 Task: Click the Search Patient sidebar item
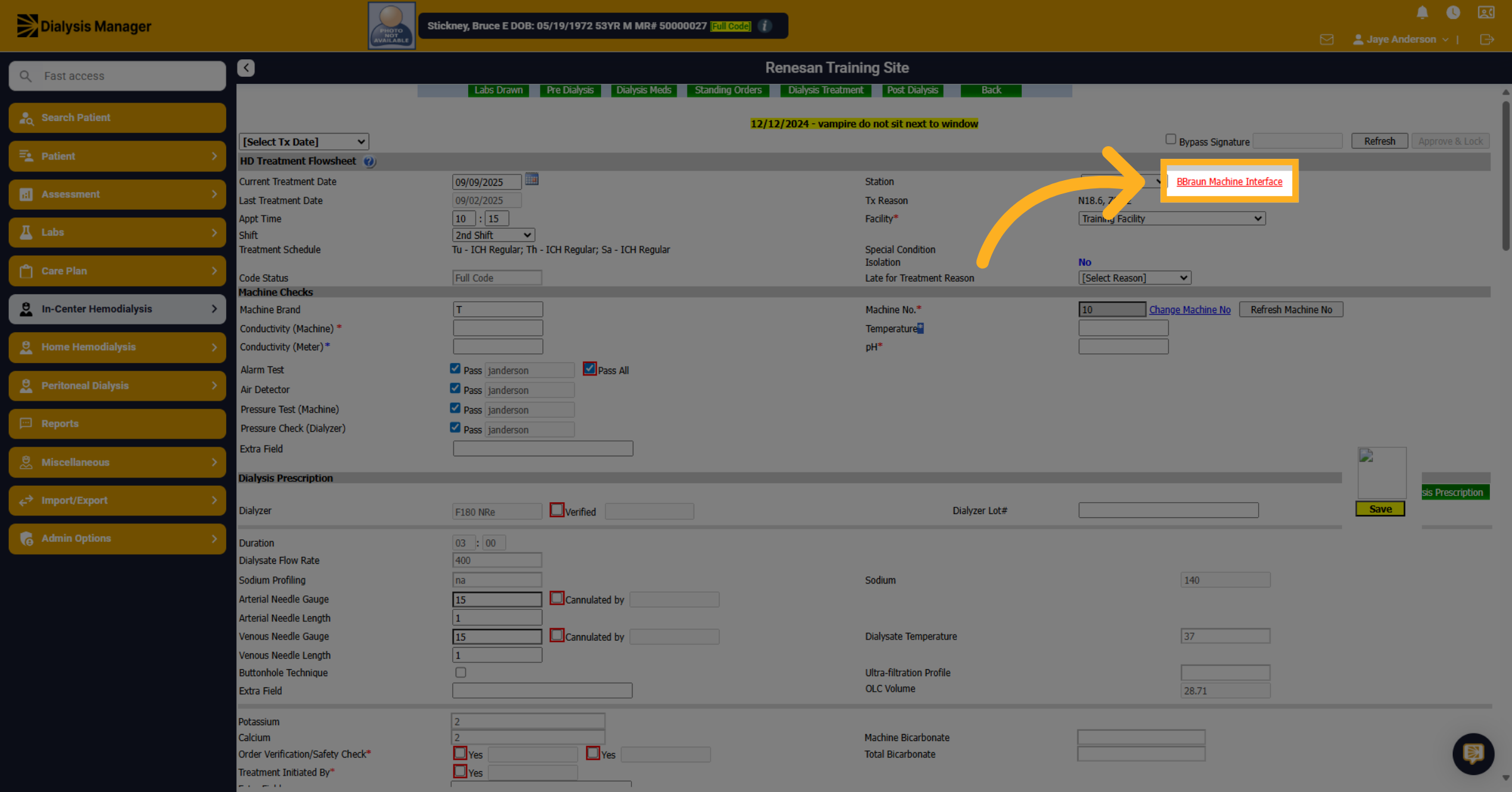pos(117,118)
